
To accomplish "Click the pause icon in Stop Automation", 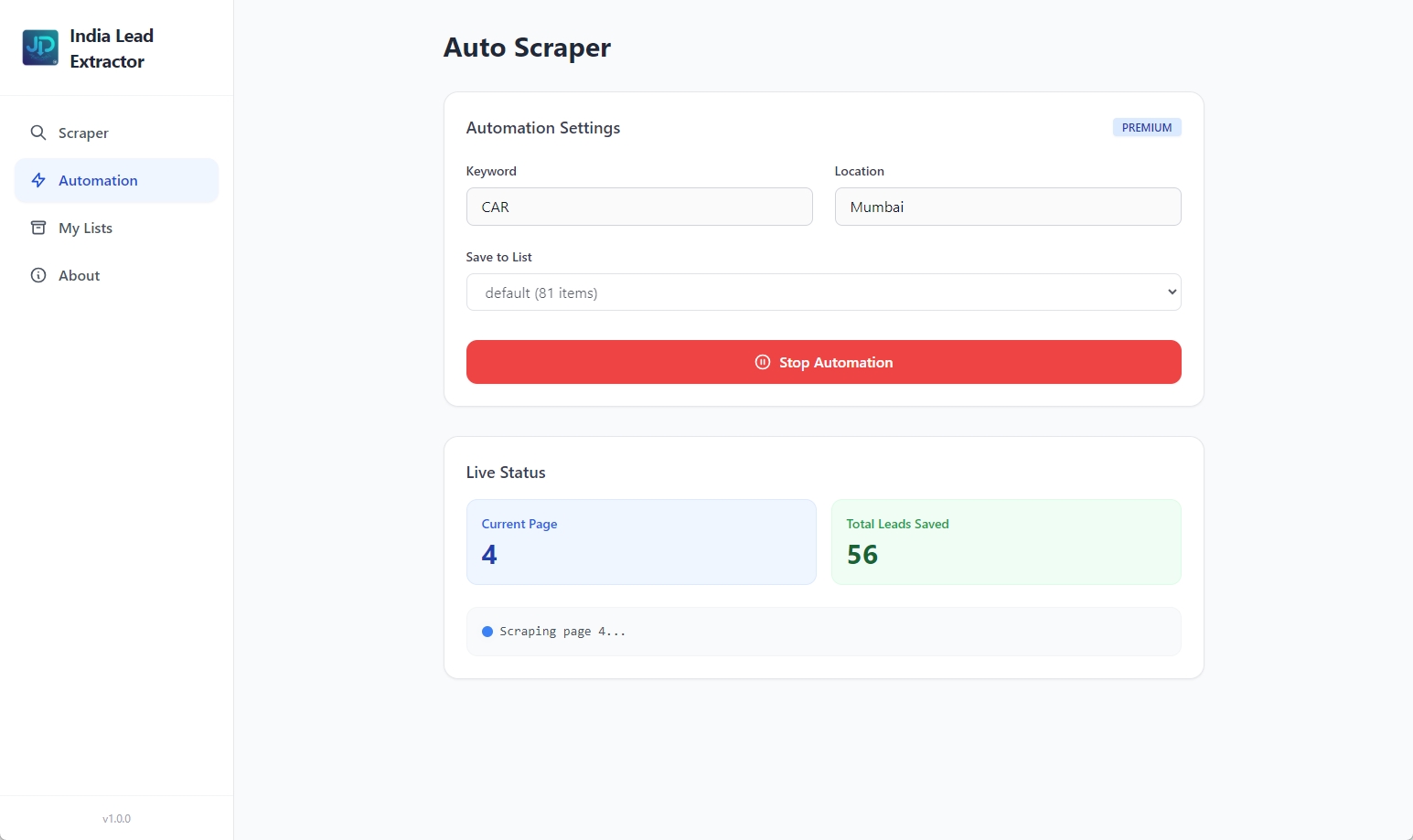I will [x=762, y=362].
